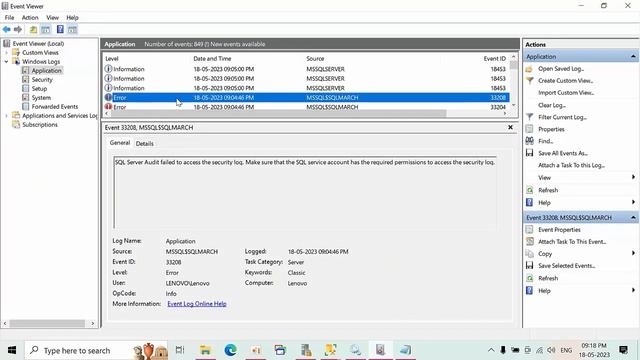Open File Explorer from taskbar
The image size is (640, 360).
[x=205, y=350]
